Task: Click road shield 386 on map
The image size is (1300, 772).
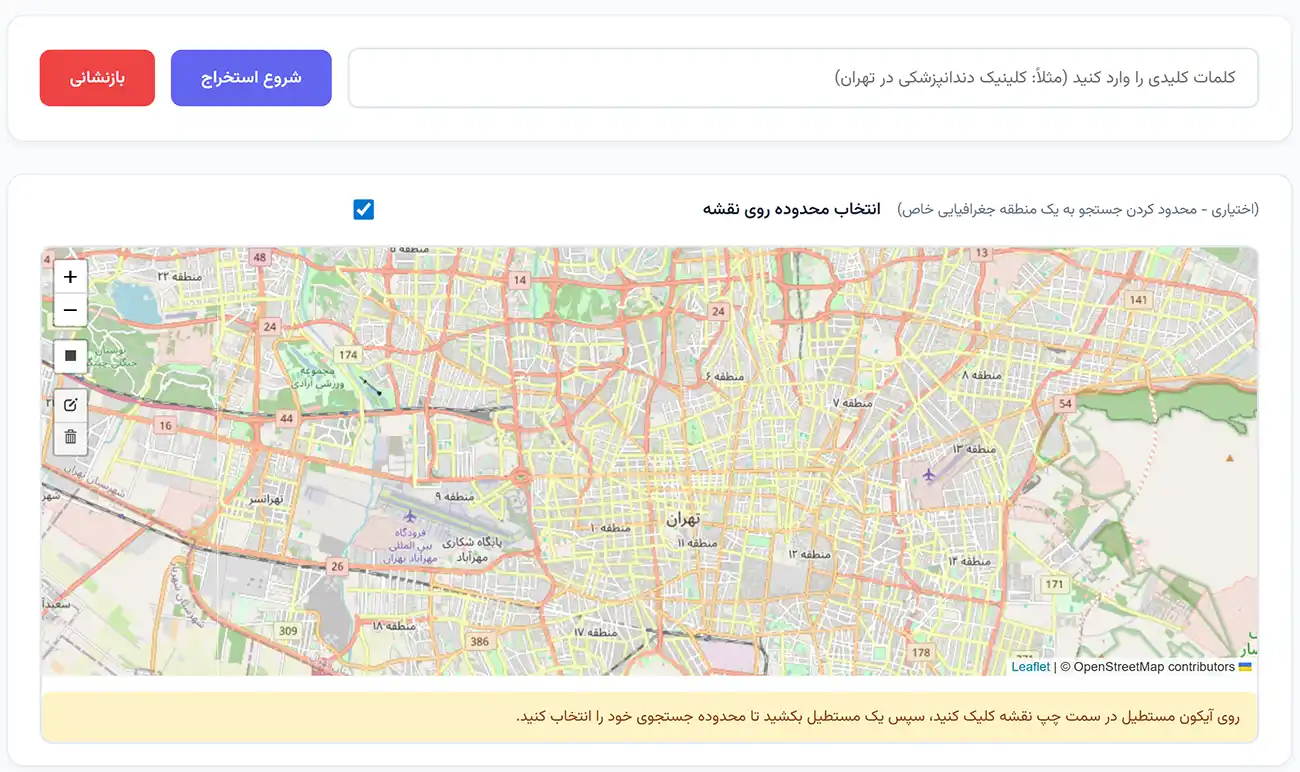Action: 480,641
